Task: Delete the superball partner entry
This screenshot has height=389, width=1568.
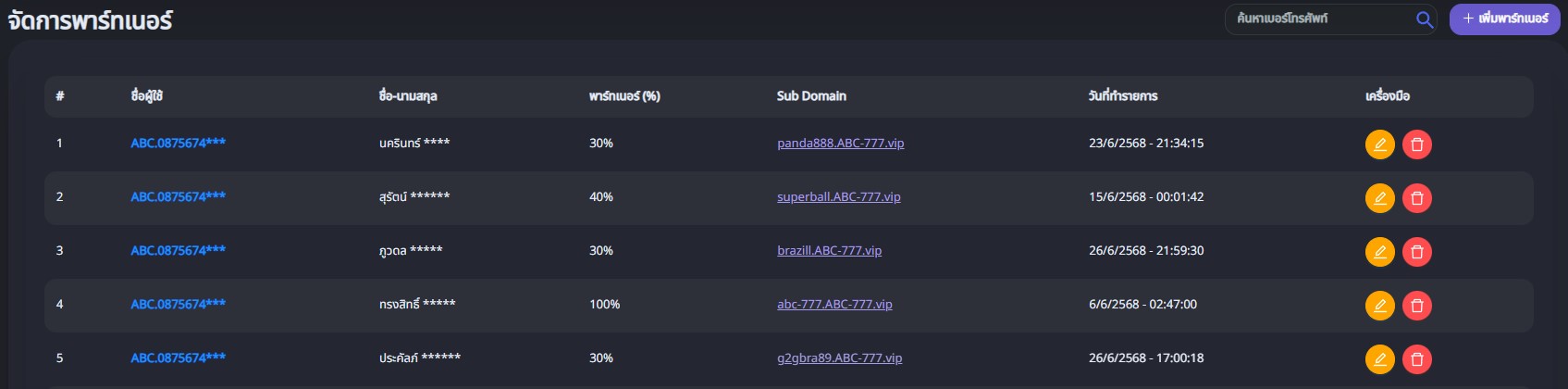Action: tap(1416, 198)
